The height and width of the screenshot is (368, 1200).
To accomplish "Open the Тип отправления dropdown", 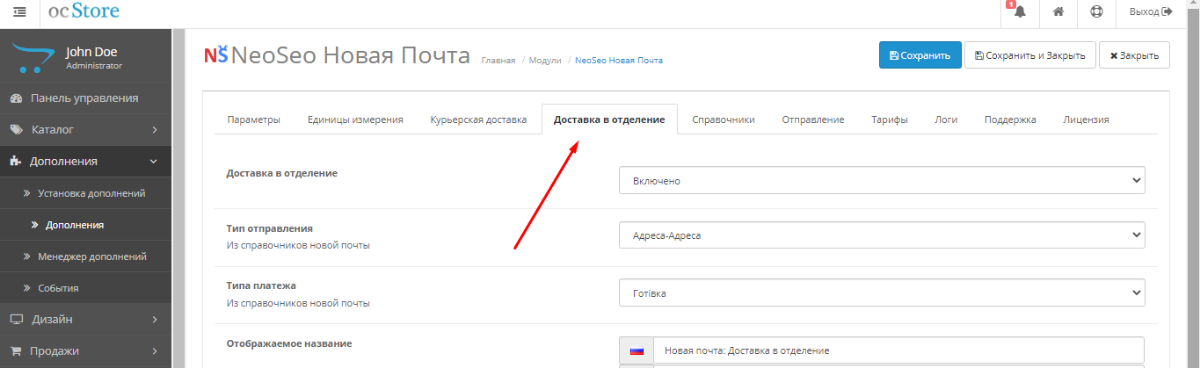I will point(882,236).
